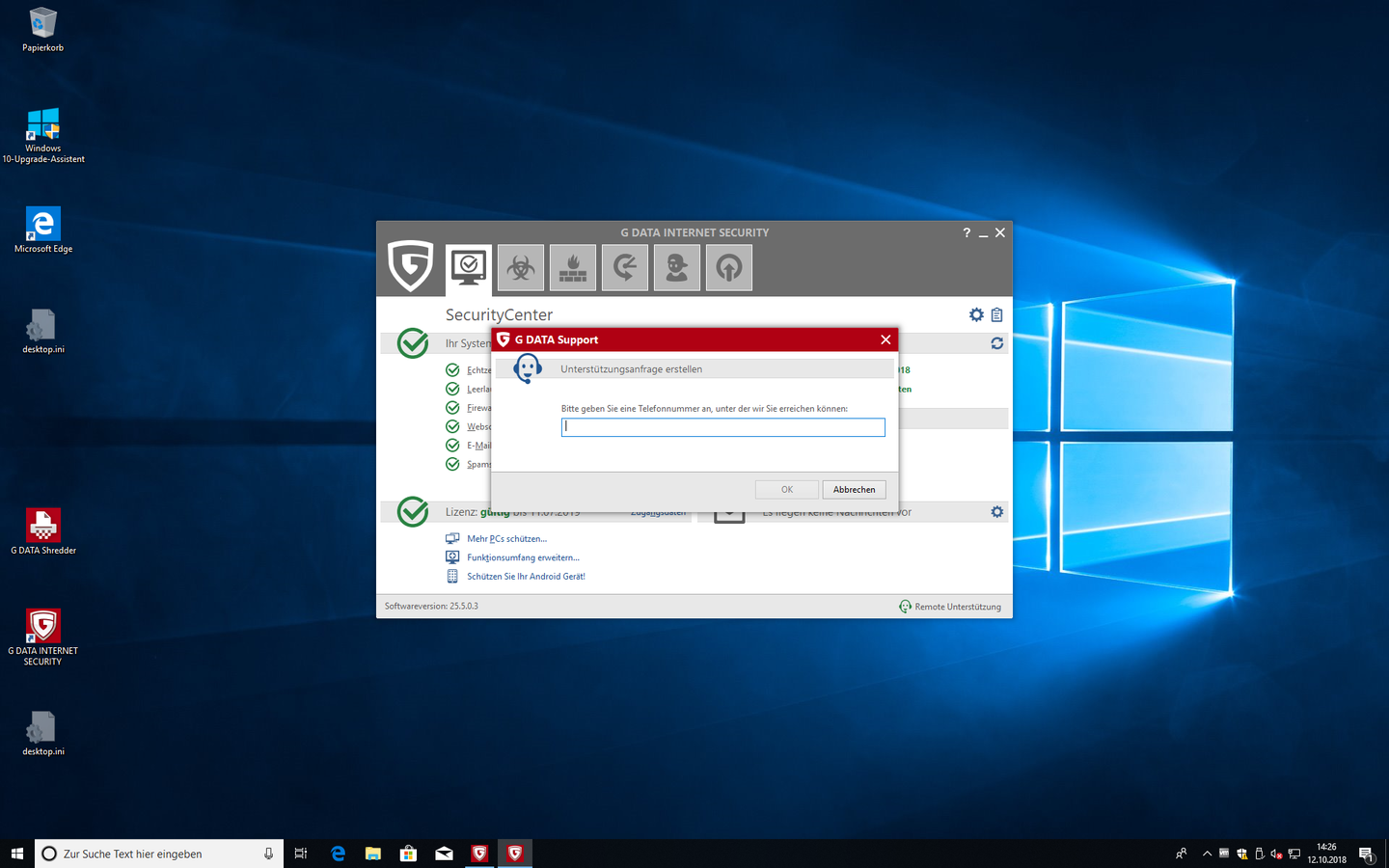
Task: Open Windows Defender tray icon
Action: pyautogui.click(x=1241, y=854)
